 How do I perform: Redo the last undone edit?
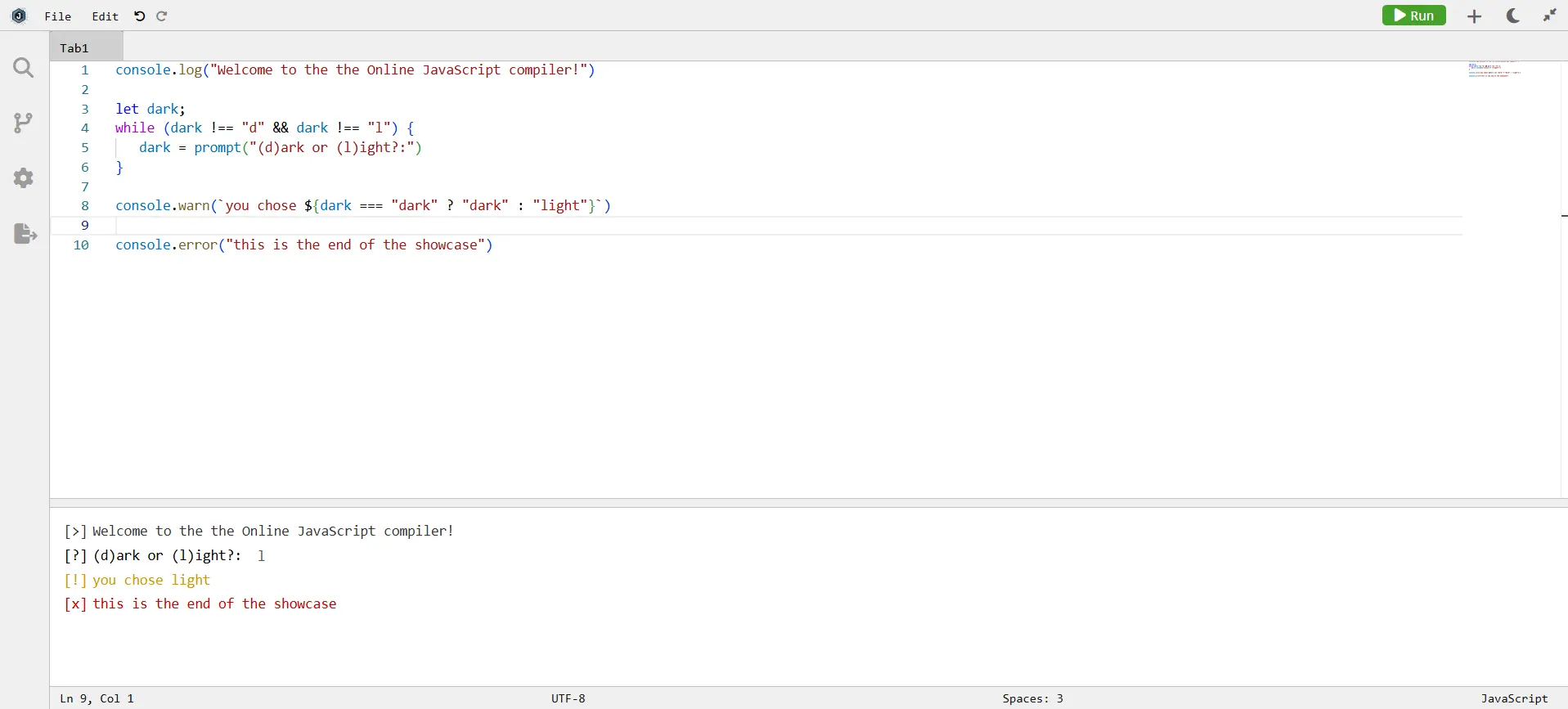pyautogui.click(x=162, y=16)
